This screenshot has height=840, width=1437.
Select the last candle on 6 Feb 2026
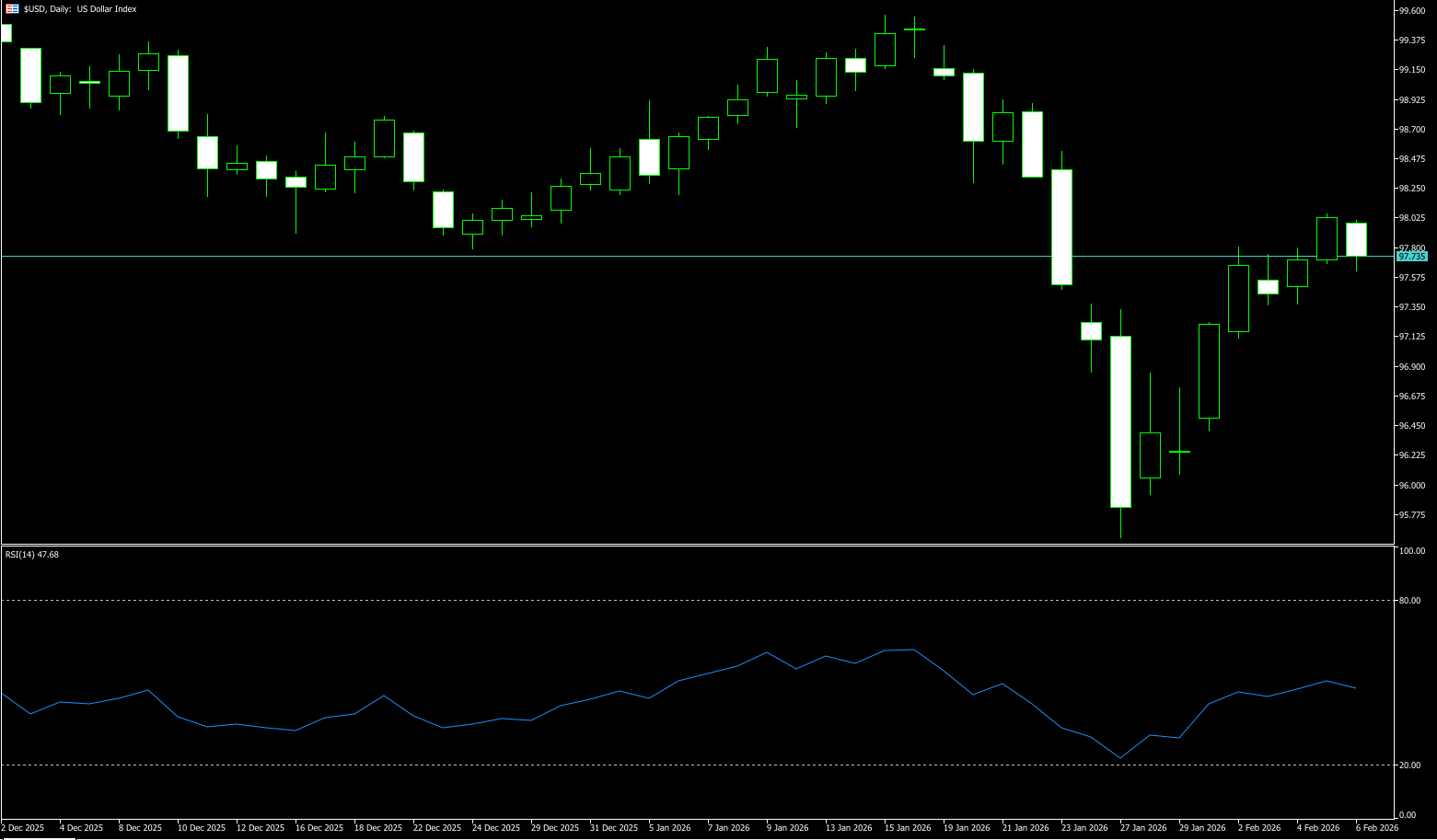pos(1356,239)
